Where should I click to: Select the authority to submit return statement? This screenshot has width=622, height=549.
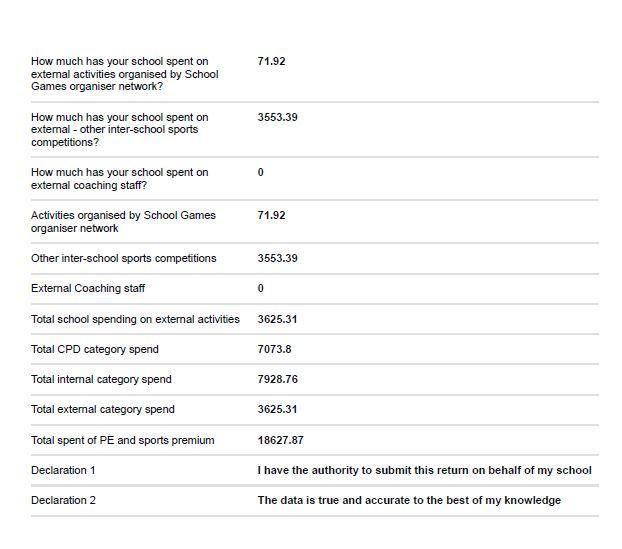click(x=424, y=470)
